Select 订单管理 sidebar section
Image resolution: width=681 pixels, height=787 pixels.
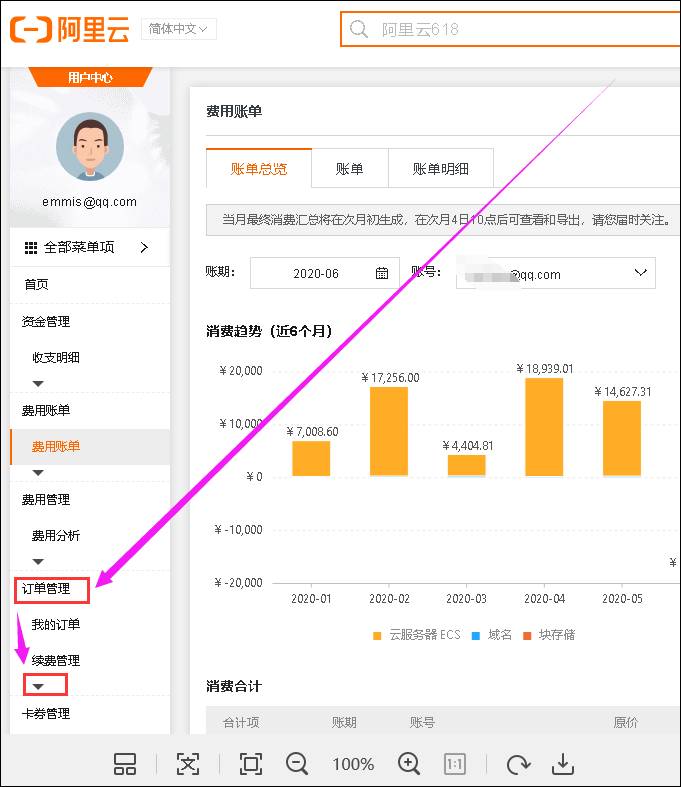point(46,589)
